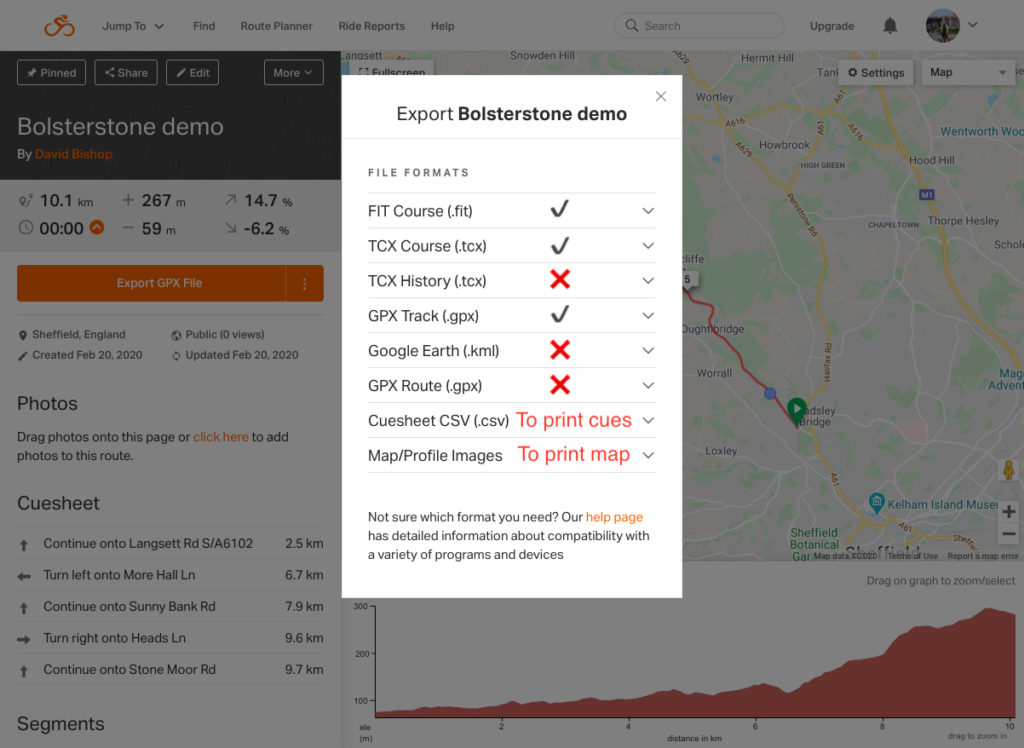Screen dimensions: 1024x748
Task: Expand the FIT Course (.fit) format row
Action: (x=511, y=211)
